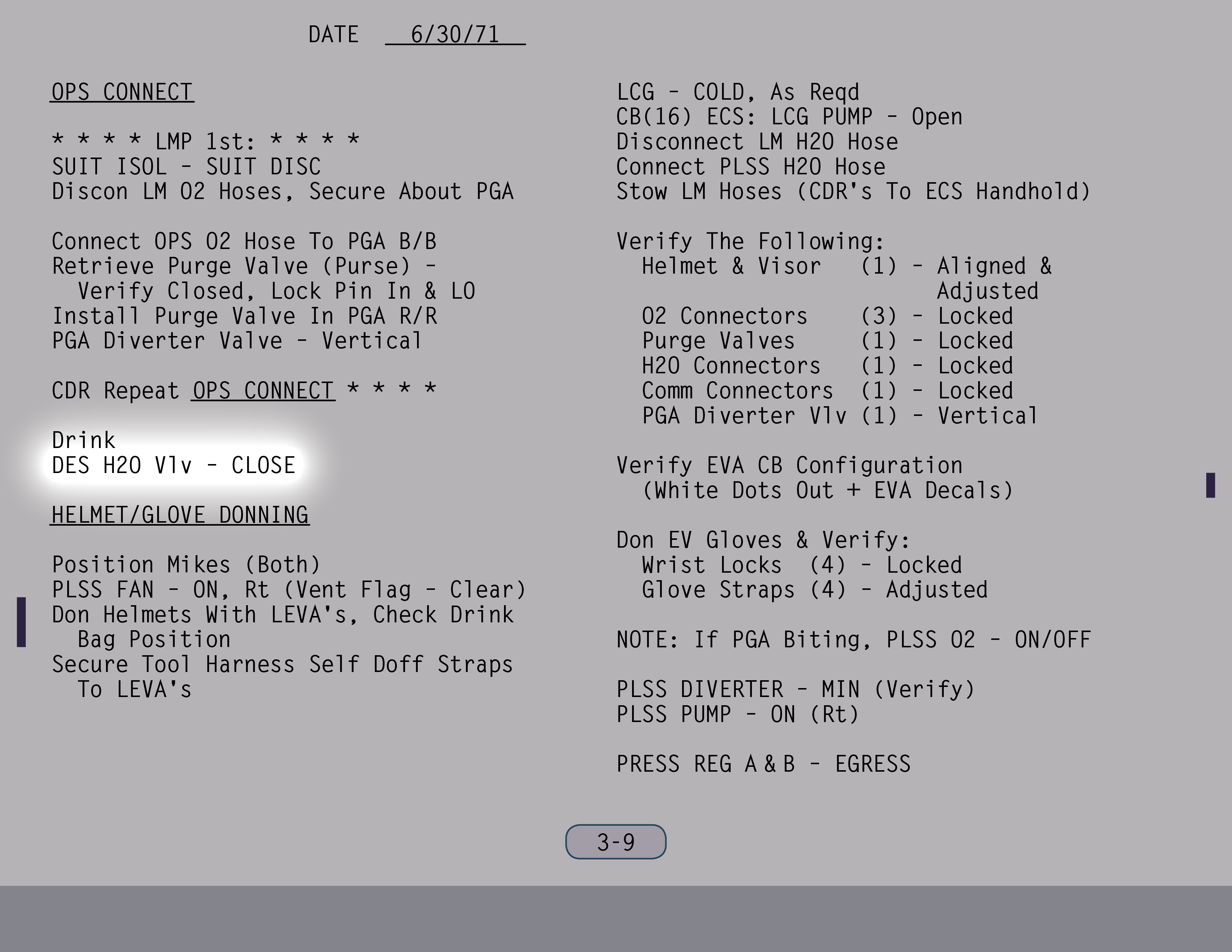Viewport: 1232px width, 952px height.
Task: Select the Position Mikes (Both) step
Action: (186, 564)
